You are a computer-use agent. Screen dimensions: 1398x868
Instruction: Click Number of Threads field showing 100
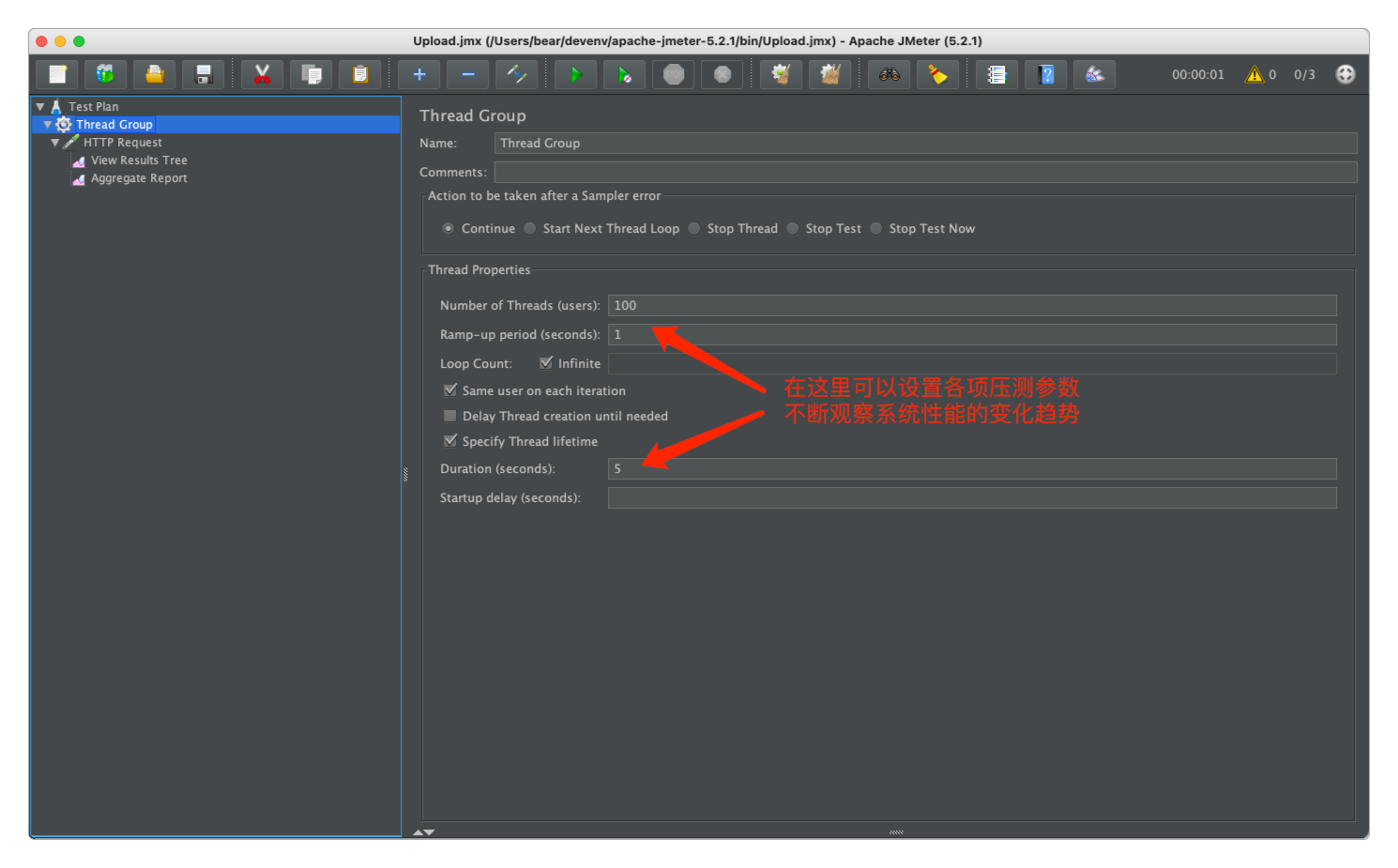coord(972,305)
